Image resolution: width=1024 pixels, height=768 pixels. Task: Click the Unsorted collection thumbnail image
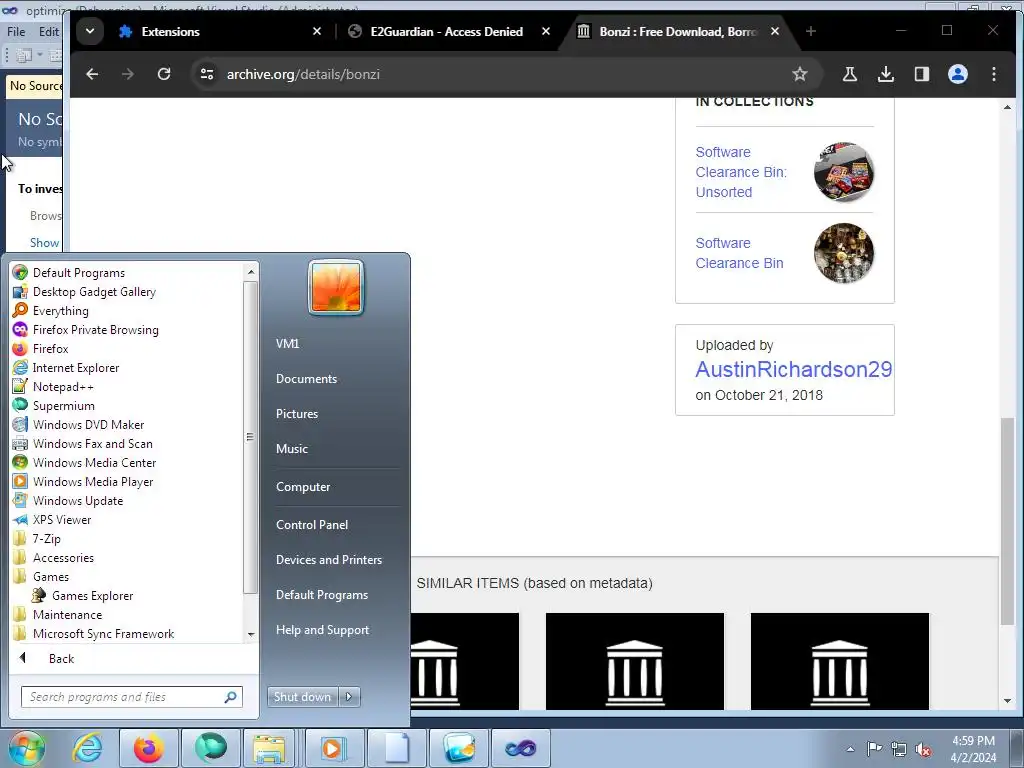844,172
